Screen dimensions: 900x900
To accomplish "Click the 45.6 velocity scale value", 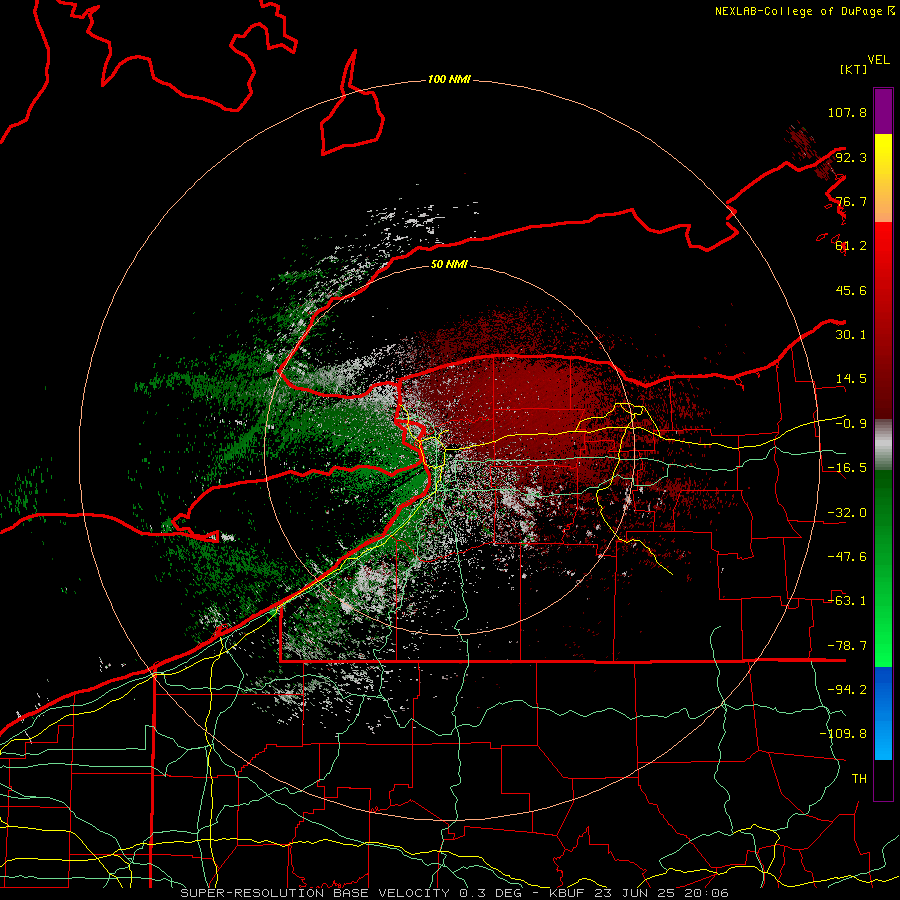I will pyautogui.click(x=851, y=290).
